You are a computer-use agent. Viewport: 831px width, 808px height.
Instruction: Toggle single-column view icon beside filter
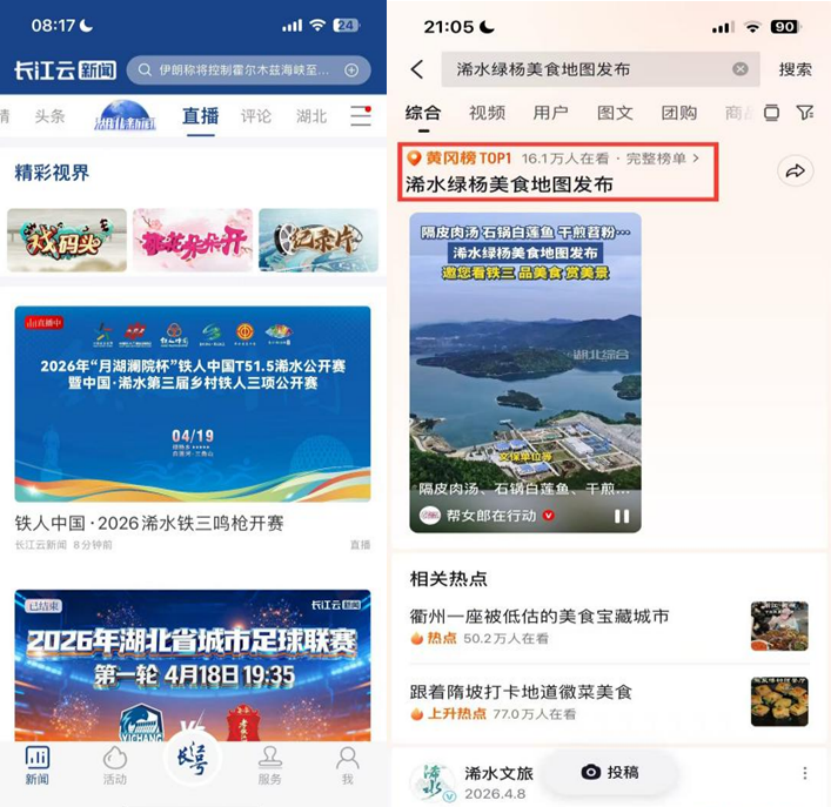tap(771, 112)
